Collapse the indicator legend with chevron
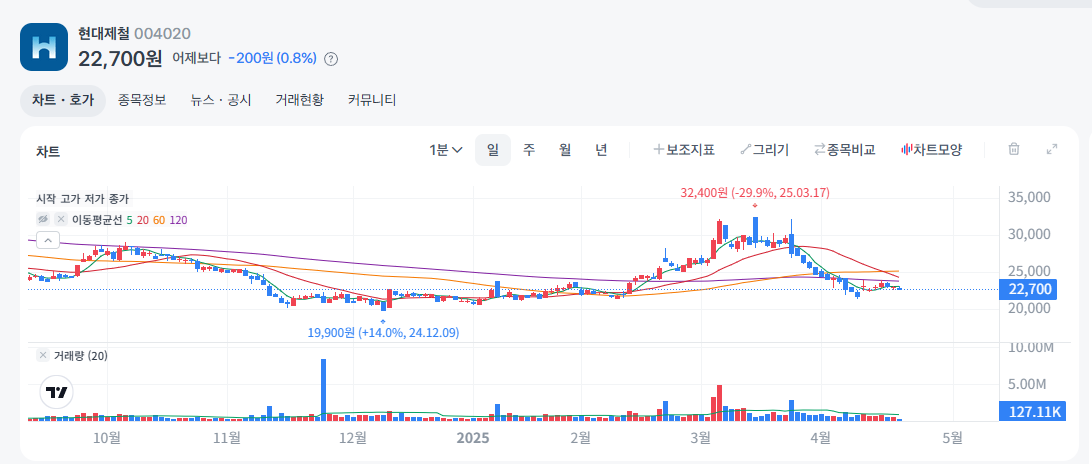 tap(47, 241)
